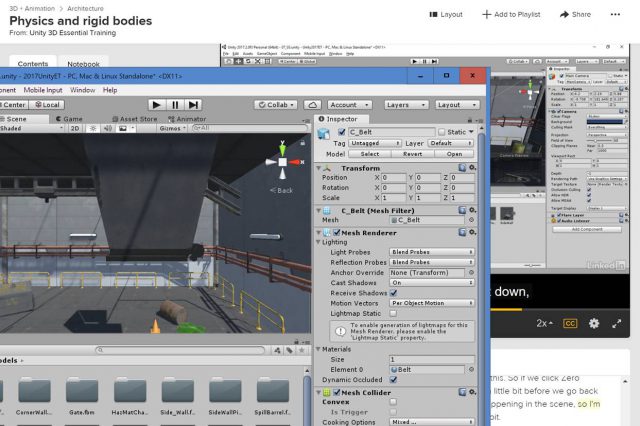Click the Scale Y field

(x=428, y=198)
